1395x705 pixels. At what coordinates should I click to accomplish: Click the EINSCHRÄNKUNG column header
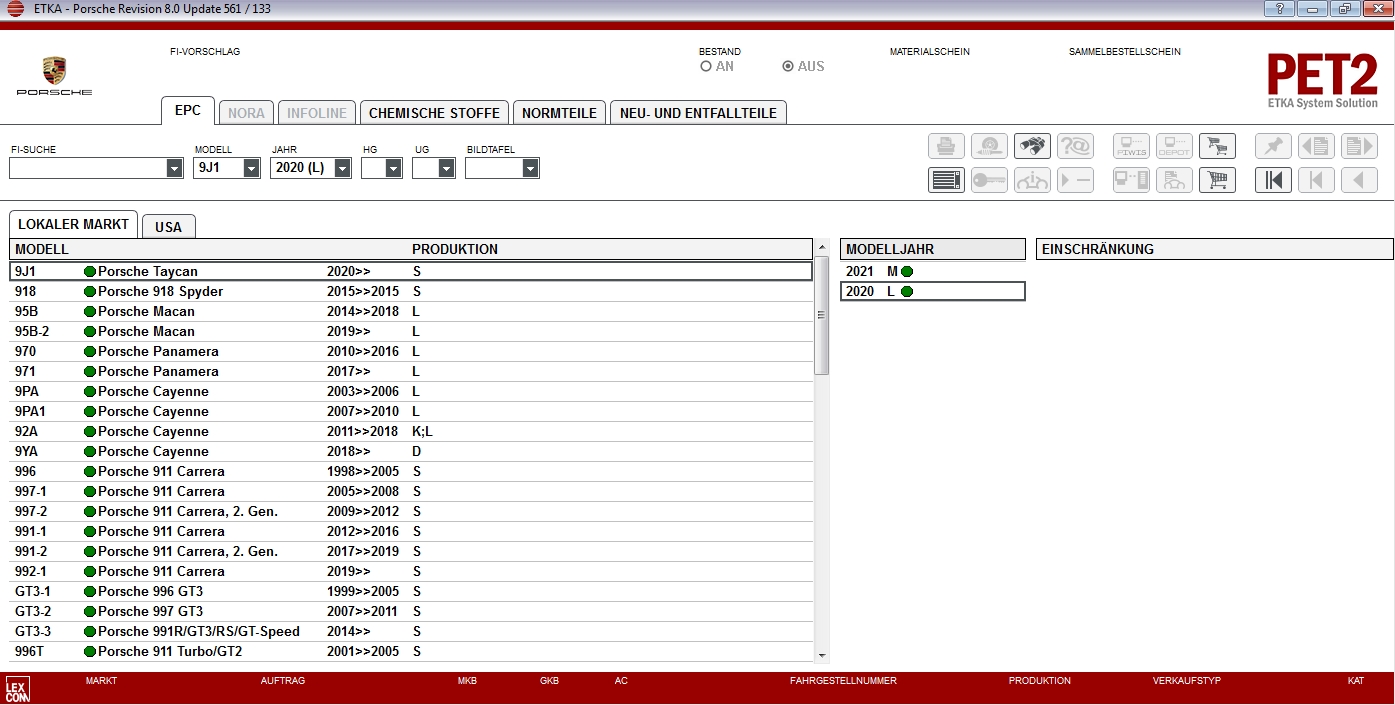coord(1214,249)
